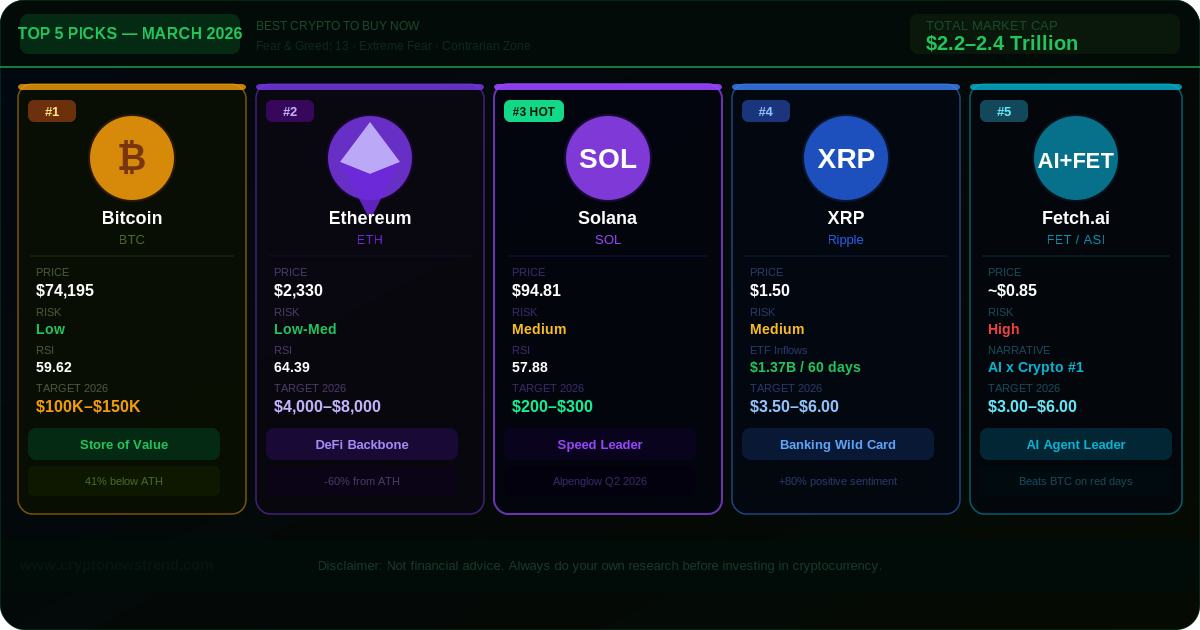
Task: Click the Store of Value button
Action: tap(124, 444)
